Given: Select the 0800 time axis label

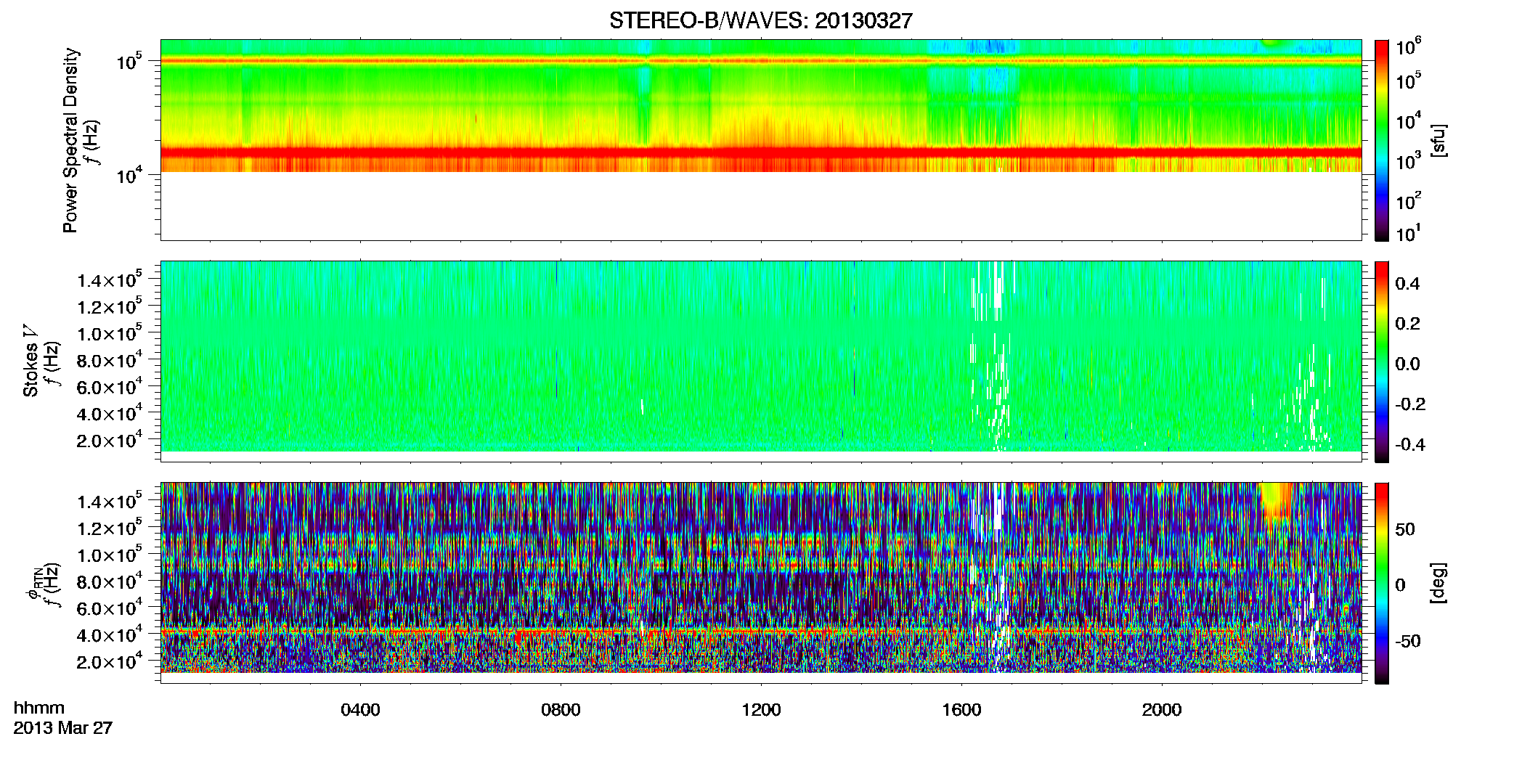Looking at the screenshot, I should [561, 710].
